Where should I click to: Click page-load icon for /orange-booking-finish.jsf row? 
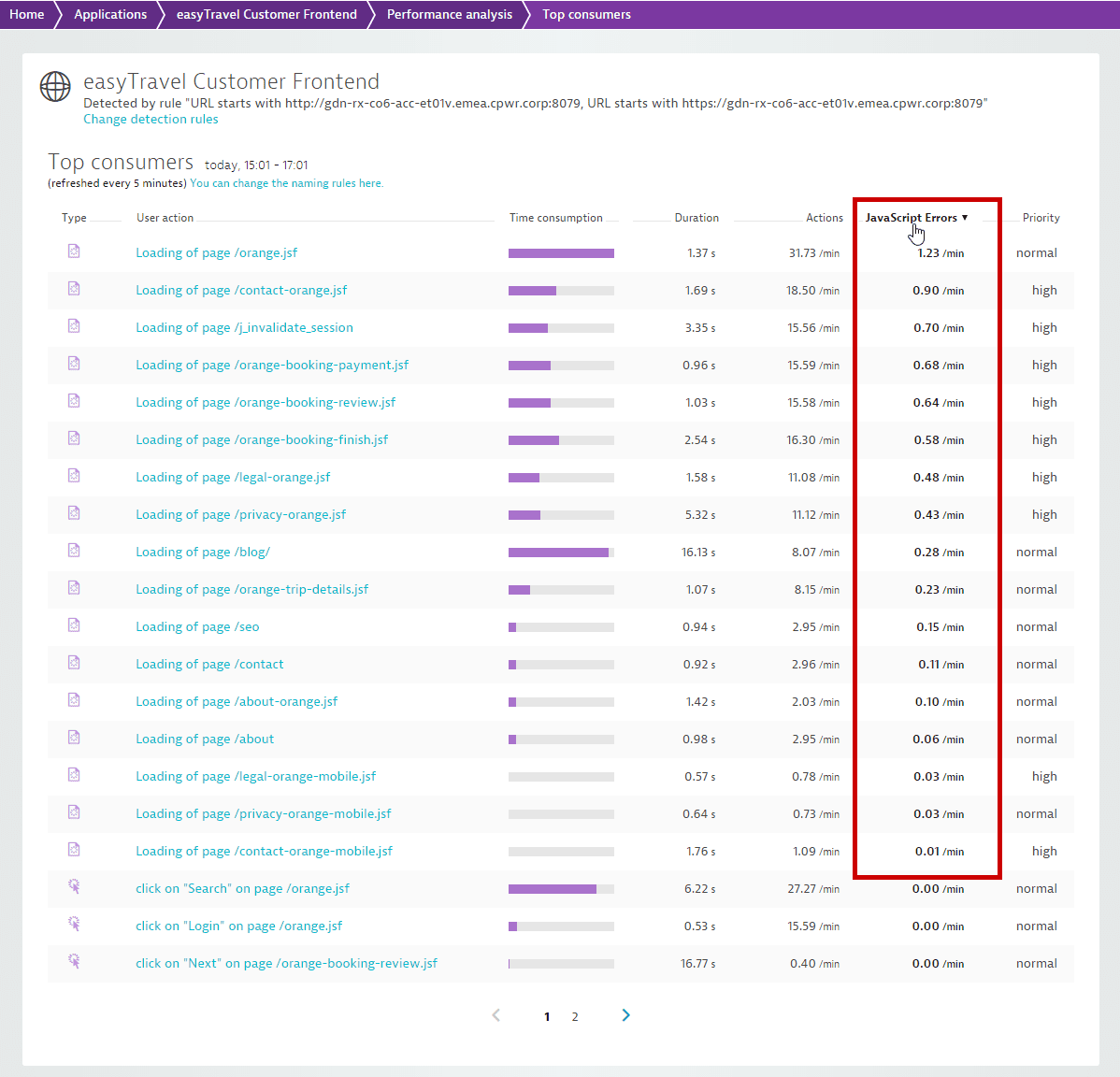74,438
